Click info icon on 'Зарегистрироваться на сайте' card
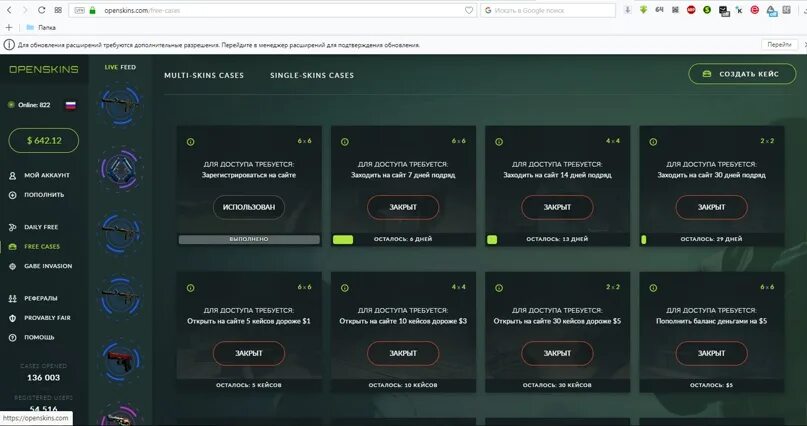Viewport: 807px width, 426px height. pos(190,142)
